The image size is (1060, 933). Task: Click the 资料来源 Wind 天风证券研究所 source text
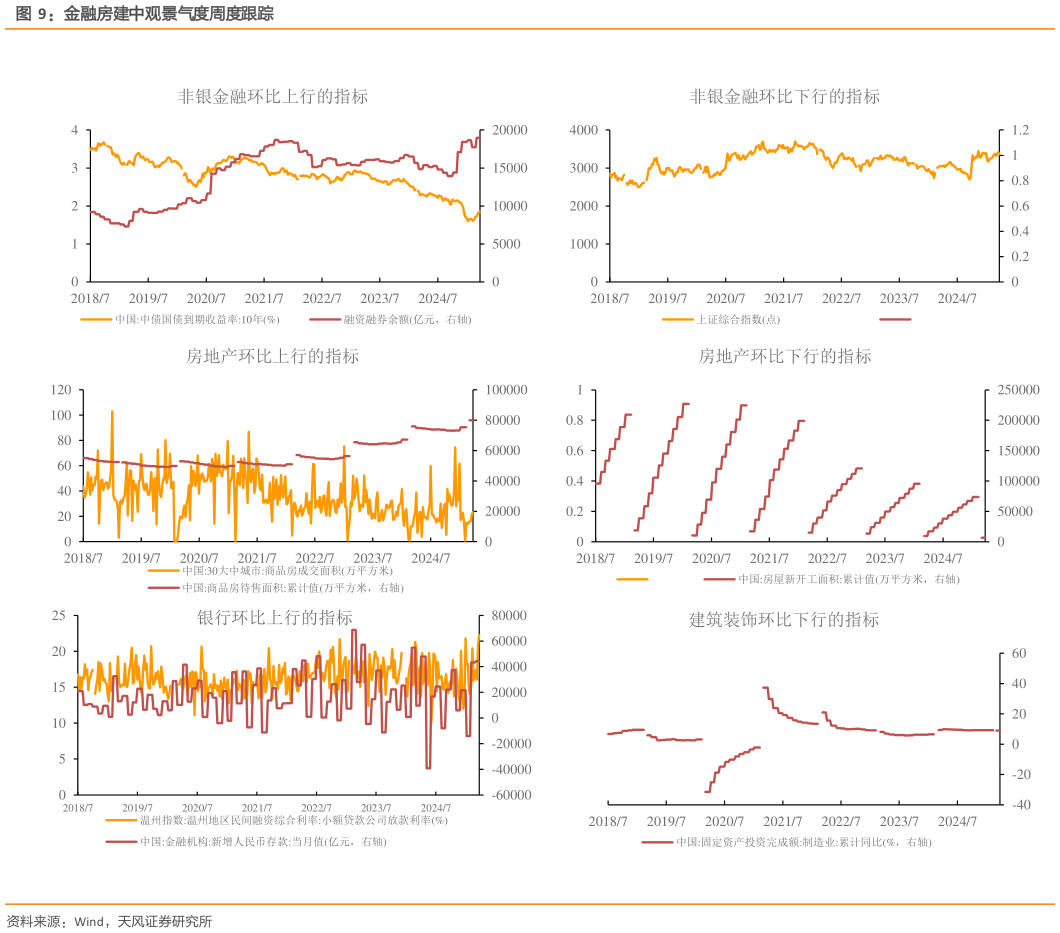point(109,921)
